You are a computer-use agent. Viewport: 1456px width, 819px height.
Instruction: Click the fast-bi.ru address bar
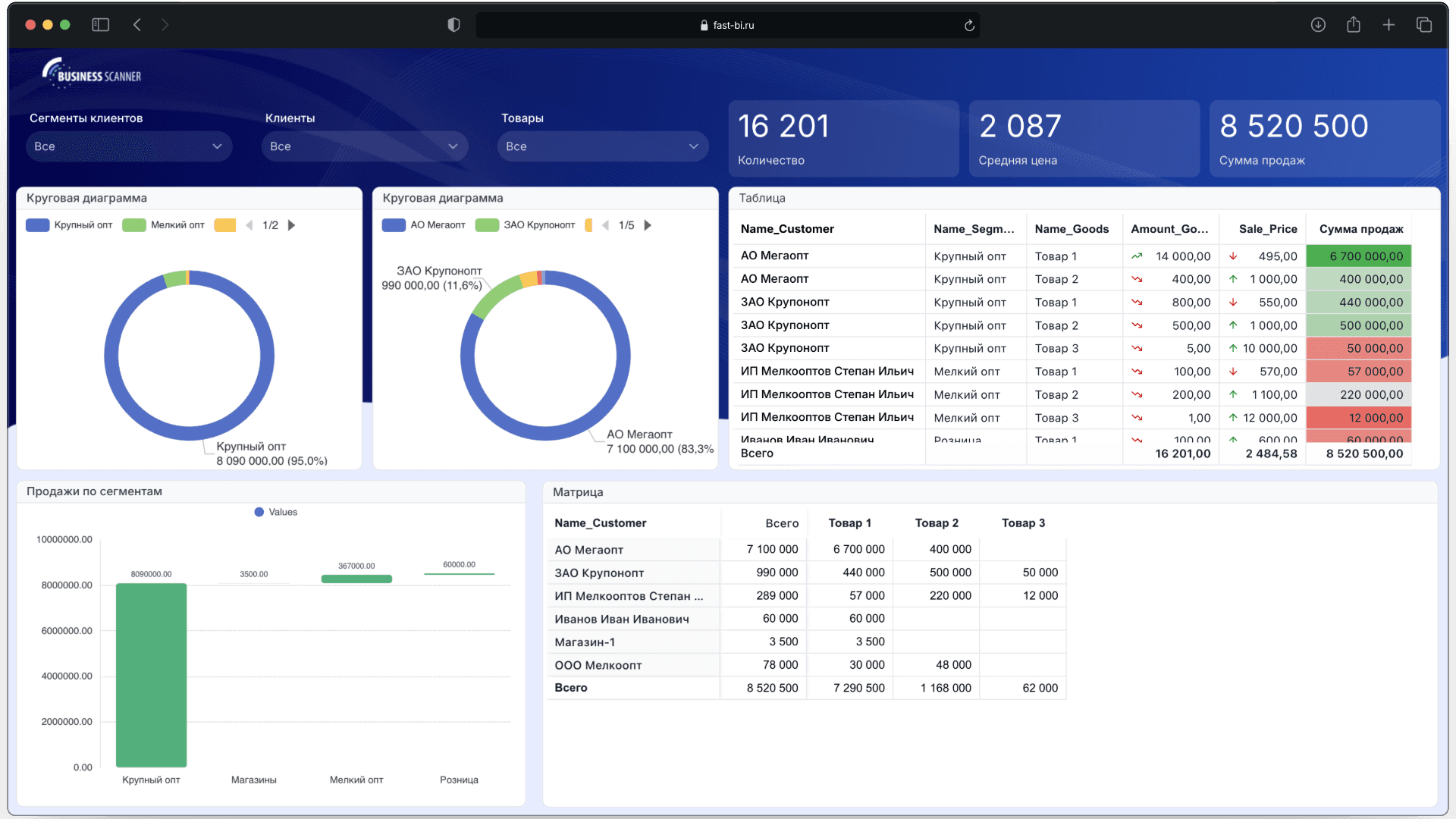click(x=727, y=25)
